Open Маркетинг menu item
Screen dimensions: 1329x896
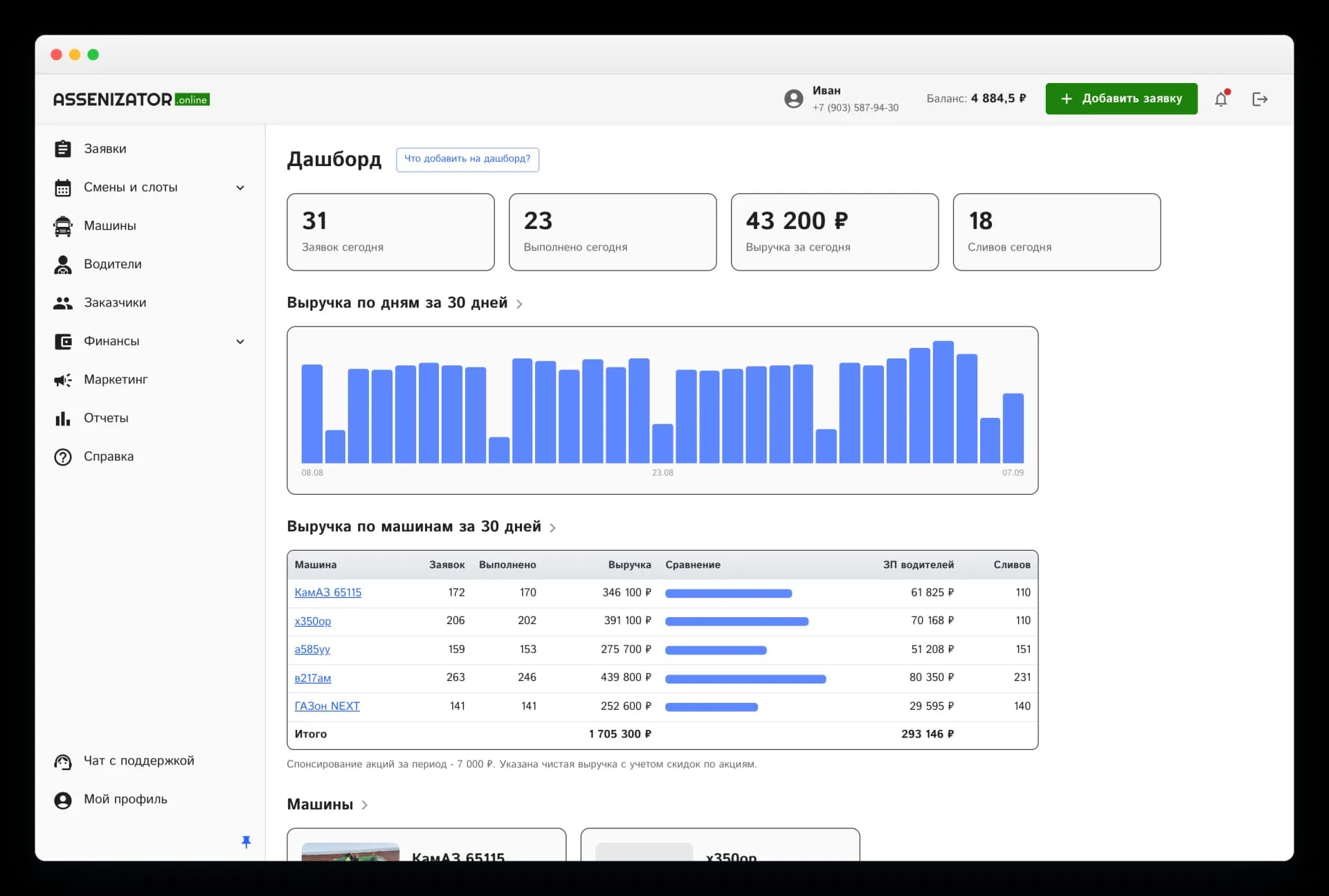(116, 379)
